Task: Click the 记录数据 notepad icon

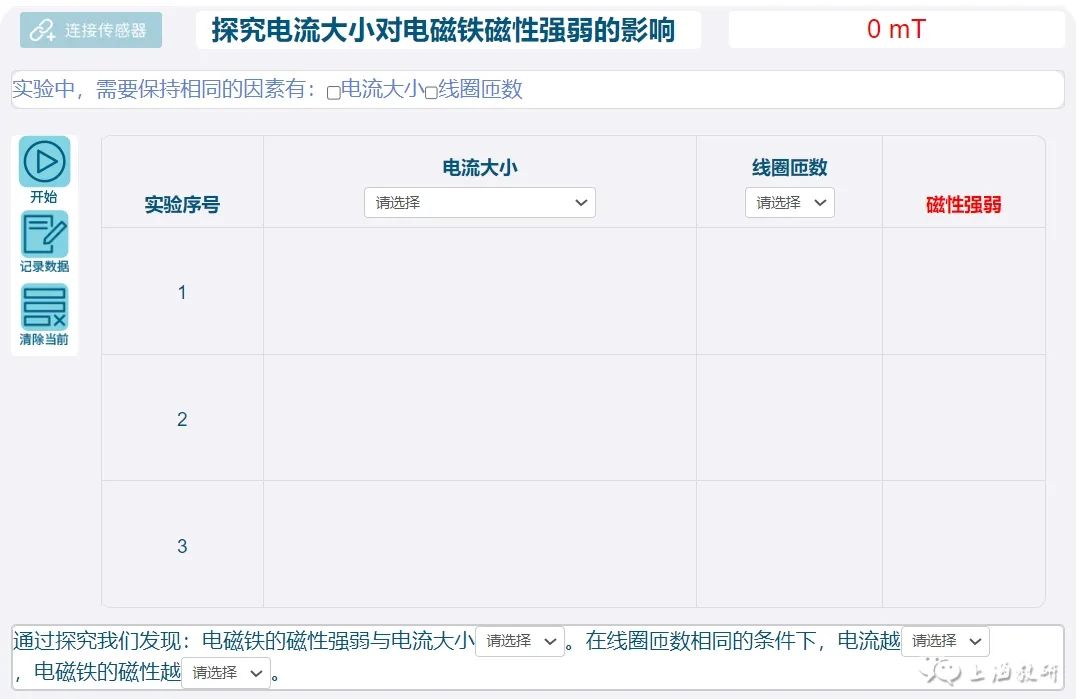Action: point(44,234)
